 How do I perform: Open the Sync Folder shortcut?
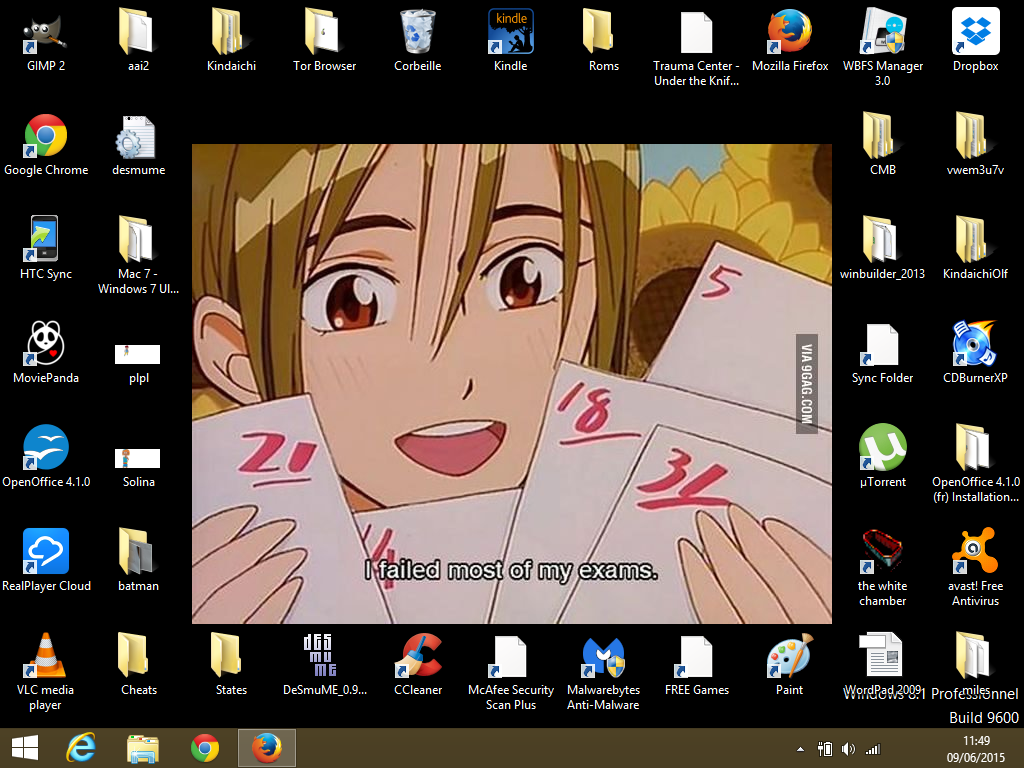click(882, 344)
